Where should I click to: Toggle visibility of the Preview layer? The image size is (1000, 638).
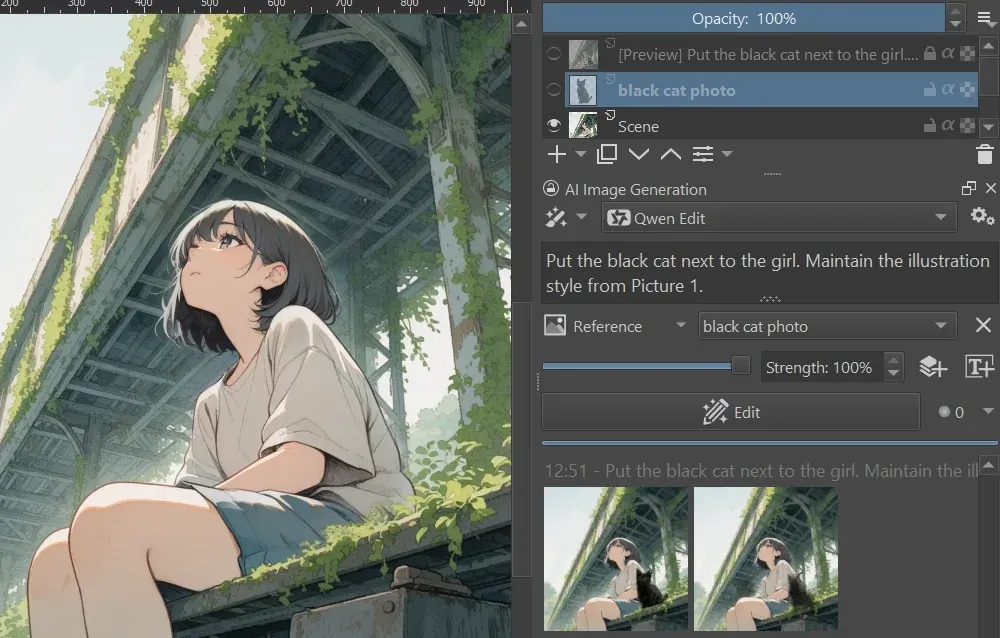(x=551, y=54)
